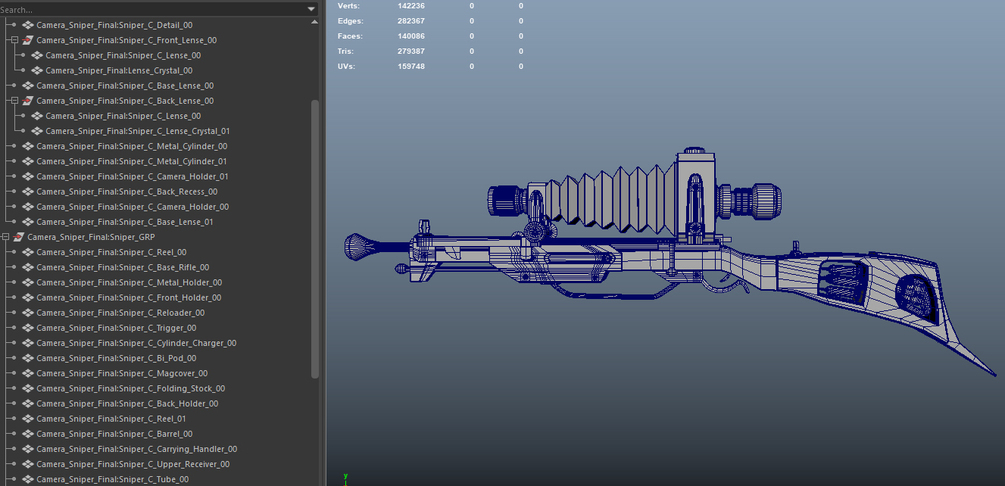Click the UVs count value 159748
1005x486 pixels.
click(411, 67)
